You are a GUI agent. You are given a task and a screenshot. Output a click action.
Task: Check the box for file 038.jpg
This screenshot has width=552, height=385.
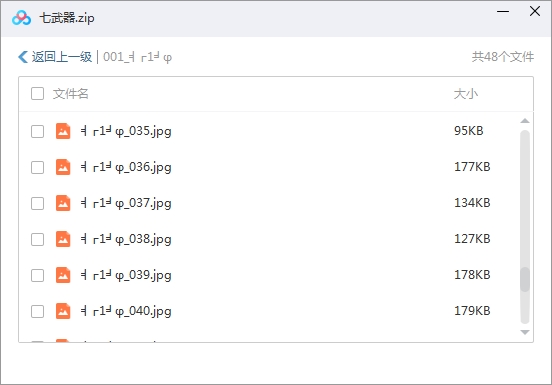37,239
